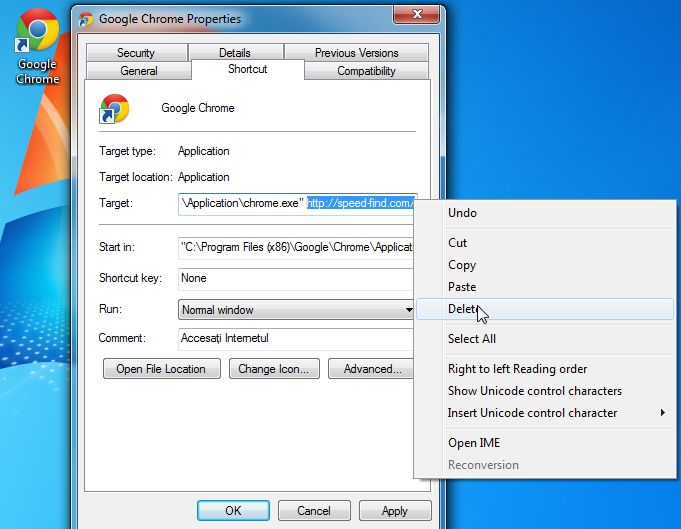Click the Shortcut key: label
681x529 pixels.
[x=130, y=278]
